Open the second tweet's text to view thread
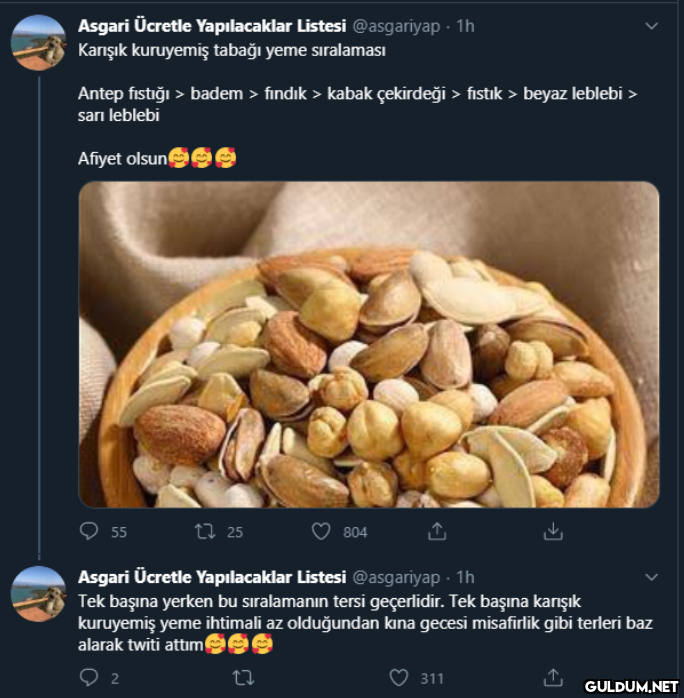The height and width of the screenshot is (698, 684). click(x=365, y=623)
